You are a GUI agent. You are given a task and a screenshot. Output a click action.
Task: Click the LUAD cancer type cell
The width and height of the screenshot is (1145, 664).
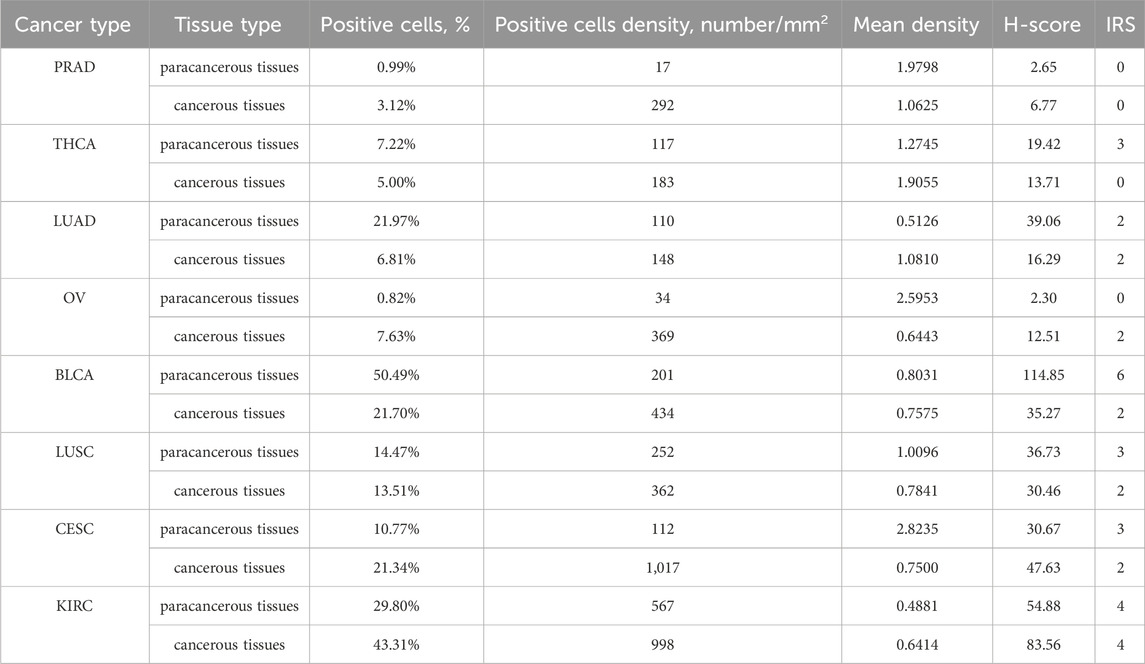74,221
